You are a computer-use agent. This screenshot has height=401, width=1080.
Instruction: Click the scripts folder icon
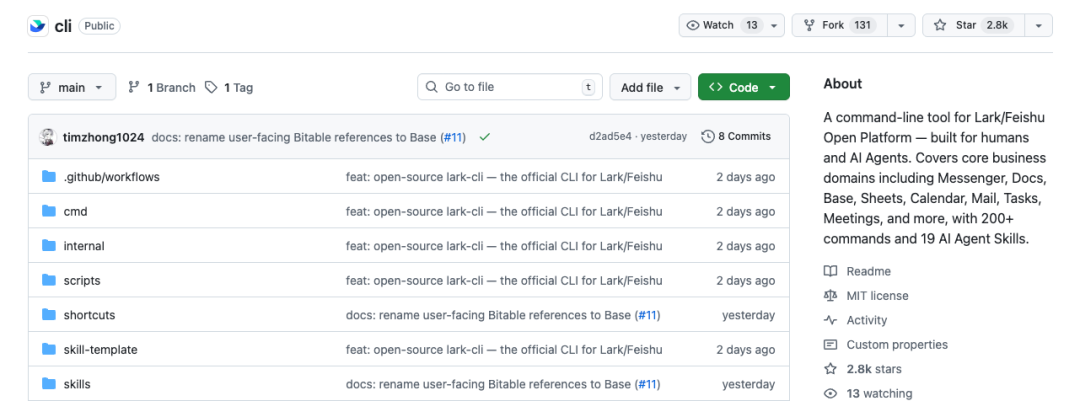49,281
